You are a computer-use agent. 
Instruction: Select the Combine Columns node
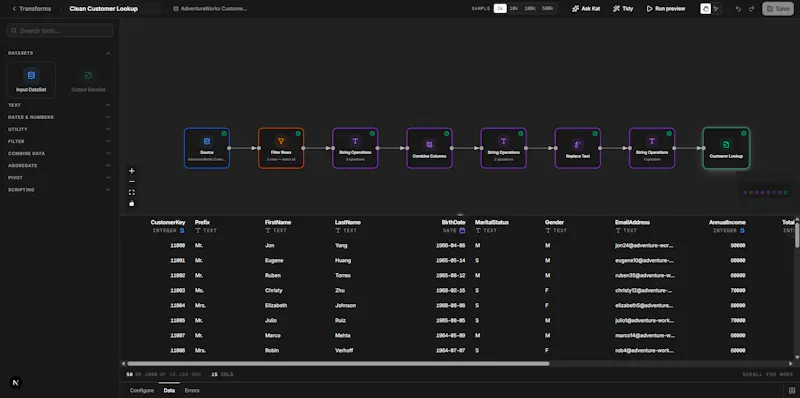point(429,148)
